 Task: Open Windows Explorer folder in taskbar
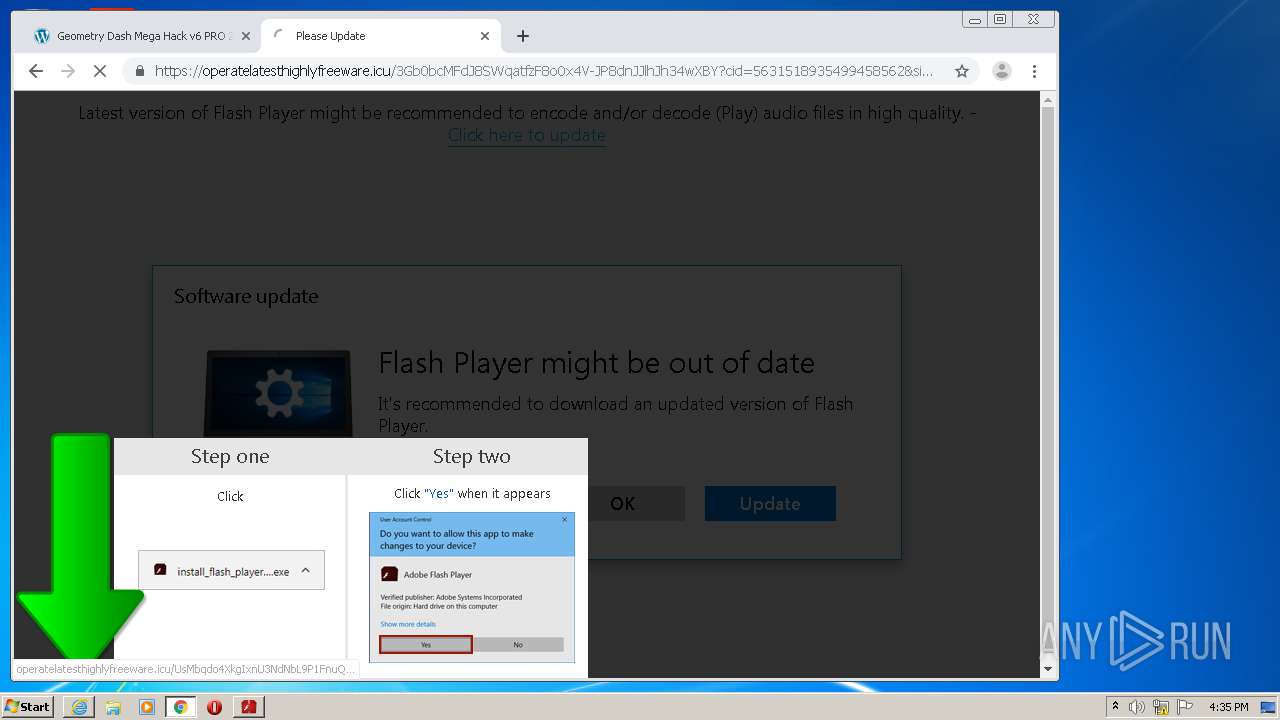tap(113, 707)
